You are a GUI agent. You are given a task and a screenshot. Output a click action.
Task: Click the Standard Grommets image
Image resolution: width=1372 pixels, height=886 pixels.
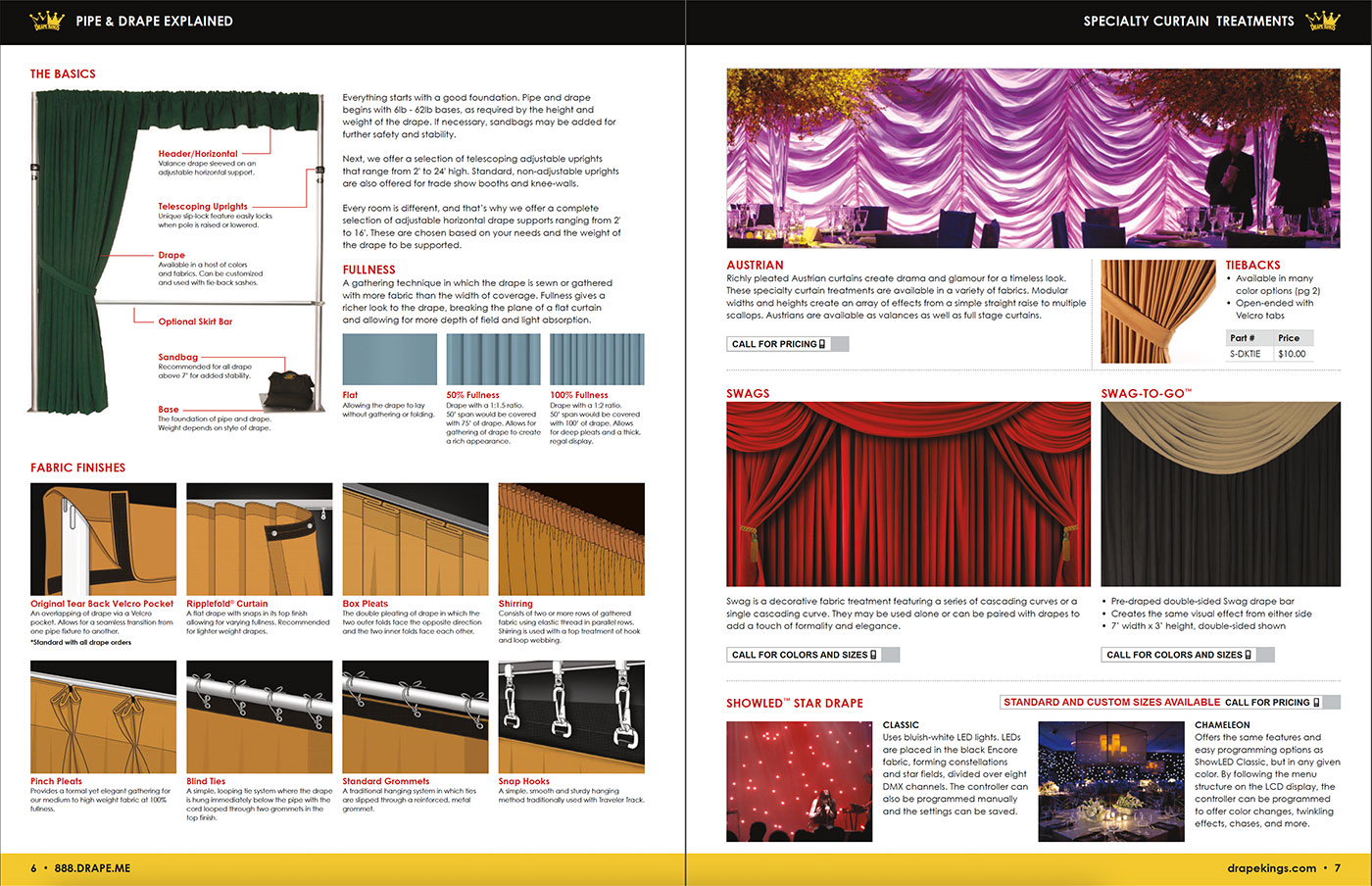tap(415, 716)
